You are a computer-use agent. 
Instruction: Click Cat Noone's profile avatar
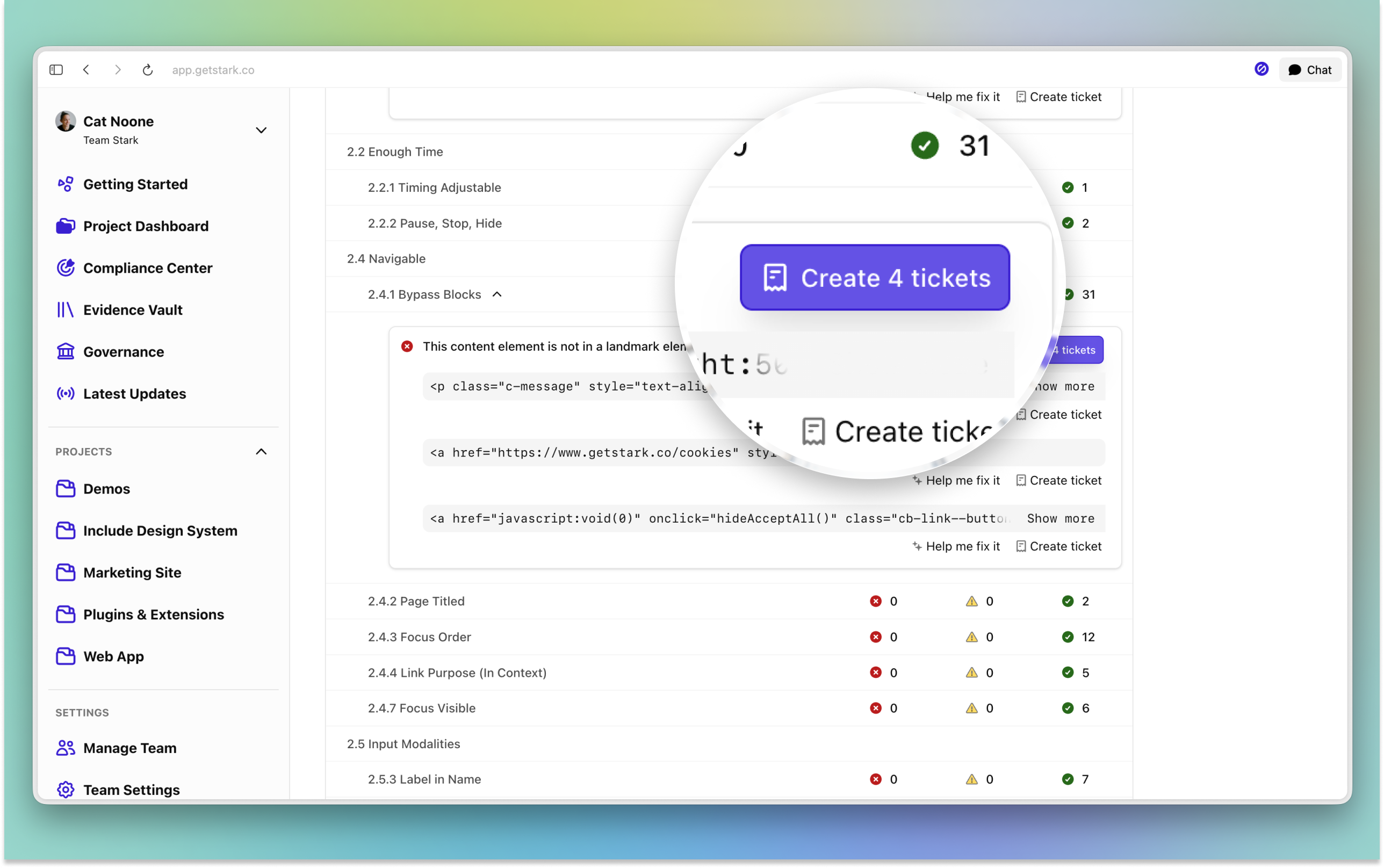tap(66, 121)
